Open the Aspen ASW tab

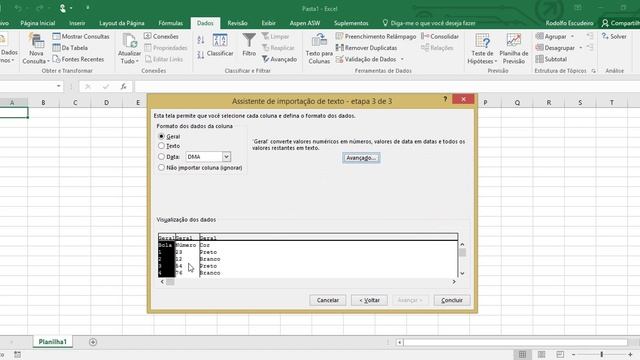[x=305, y=23]
